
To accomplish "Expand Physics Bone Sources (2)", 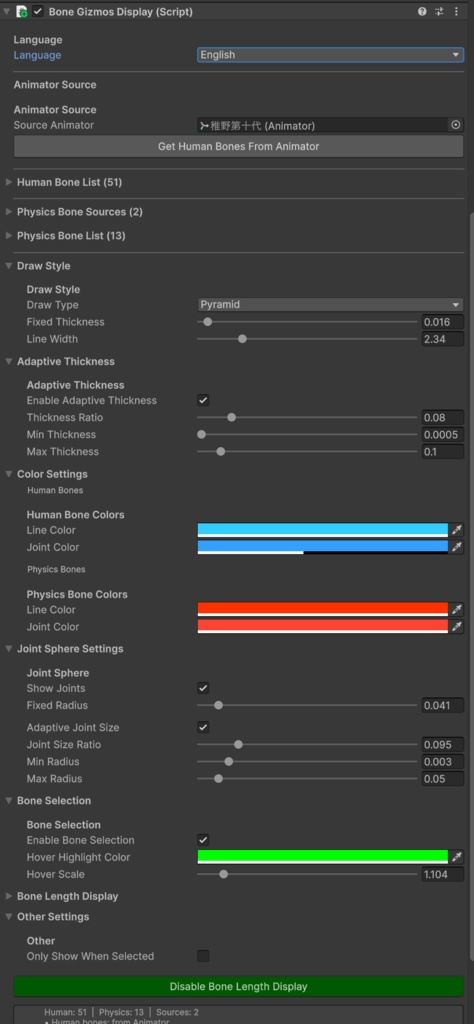I will tap(8, 212).
